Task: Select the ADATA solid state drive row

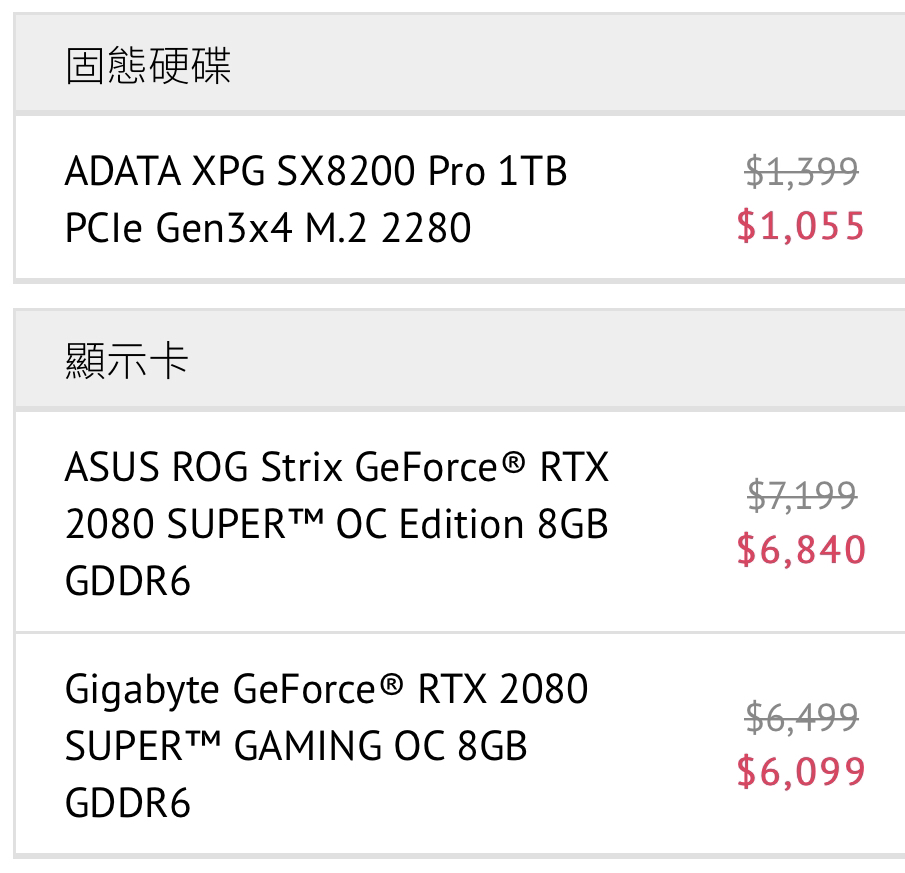Action: pos(460,197)
